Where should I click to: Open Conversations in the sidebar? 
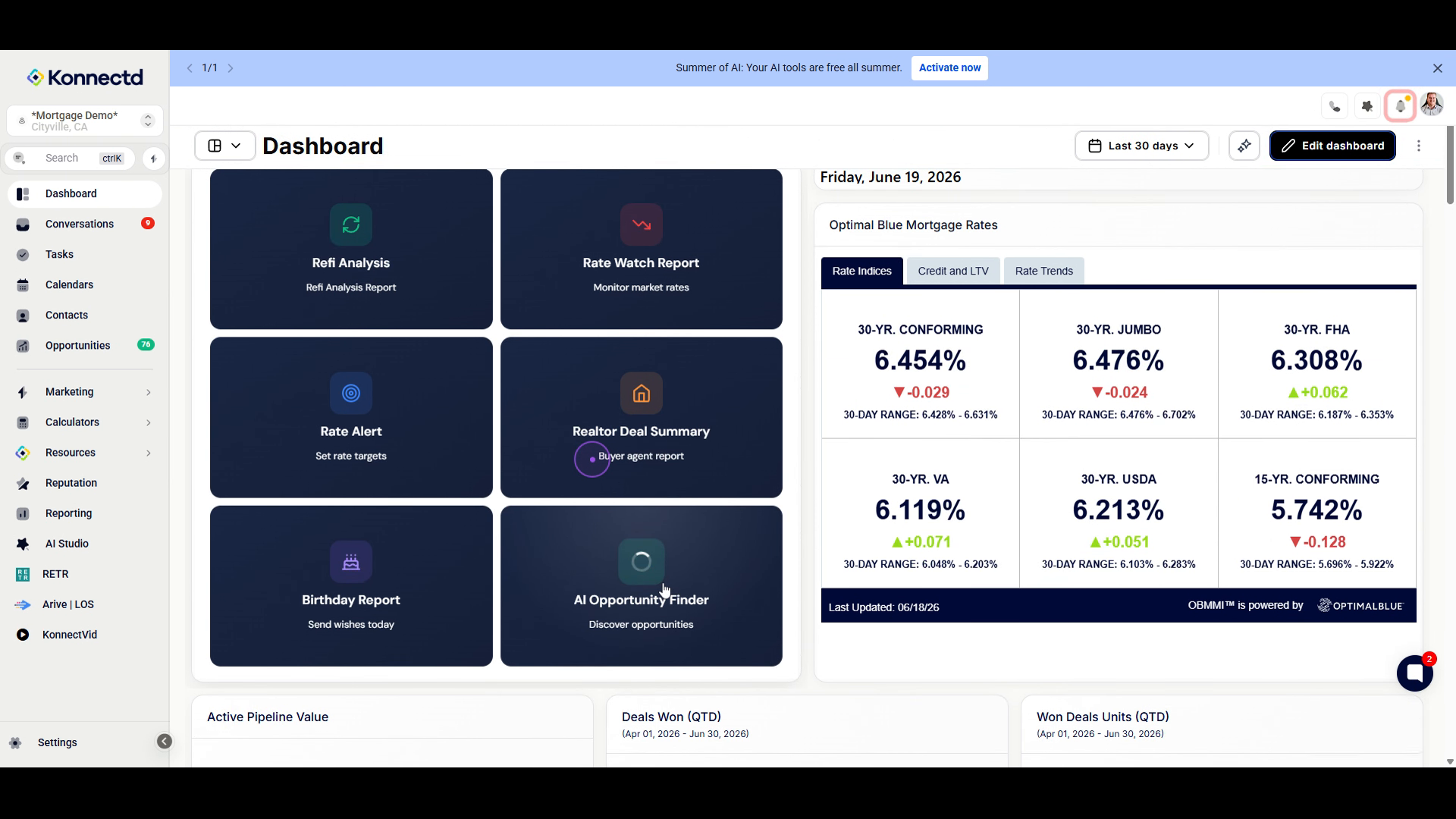84,224
